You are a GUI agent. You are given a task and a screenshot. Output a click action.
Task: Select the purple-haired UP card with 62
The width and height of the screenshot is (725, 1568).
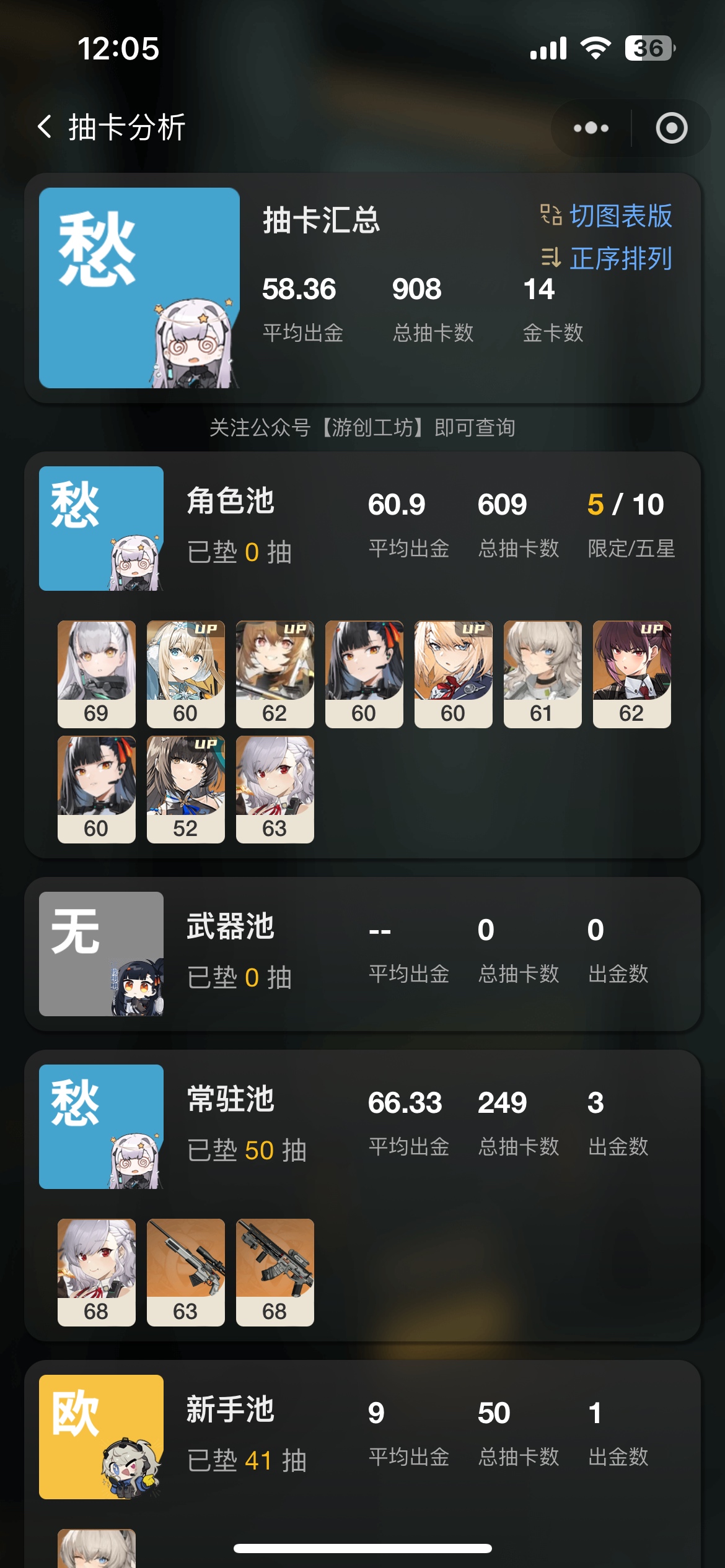pyautogui.click(x=632, y=674)
